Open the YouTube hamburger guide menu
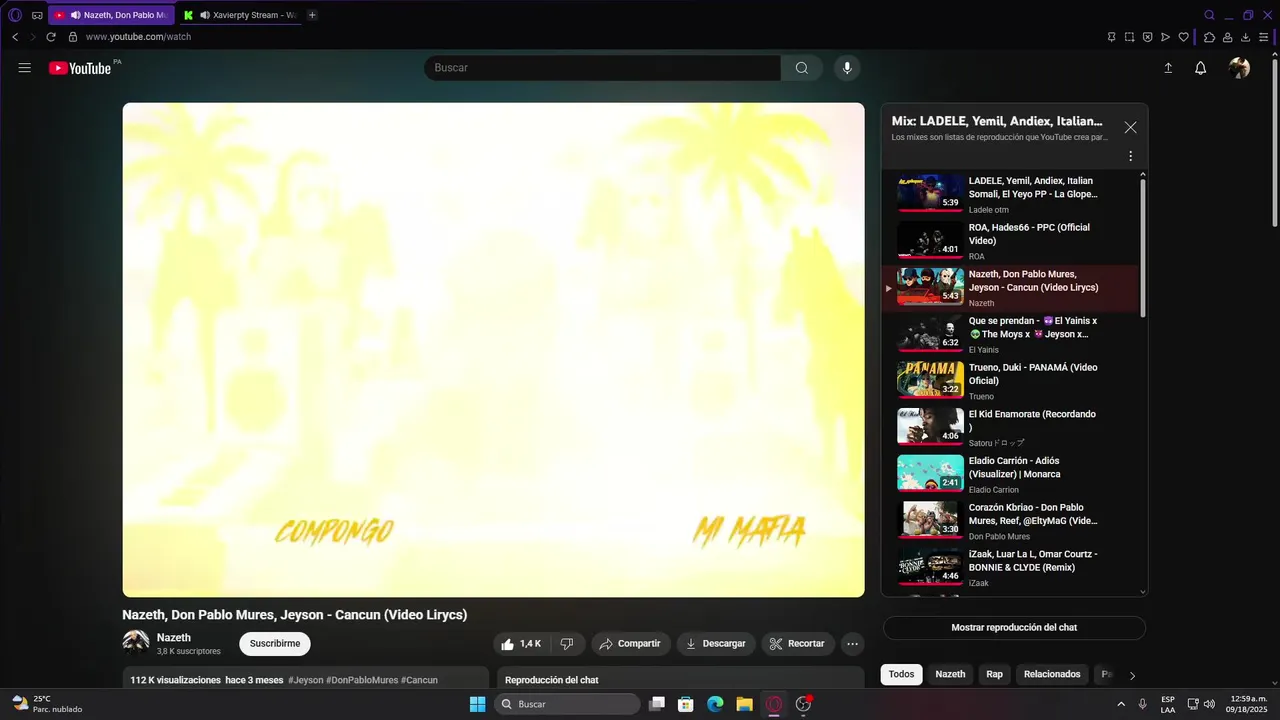The image size is (1280, 720). point(25,68)
